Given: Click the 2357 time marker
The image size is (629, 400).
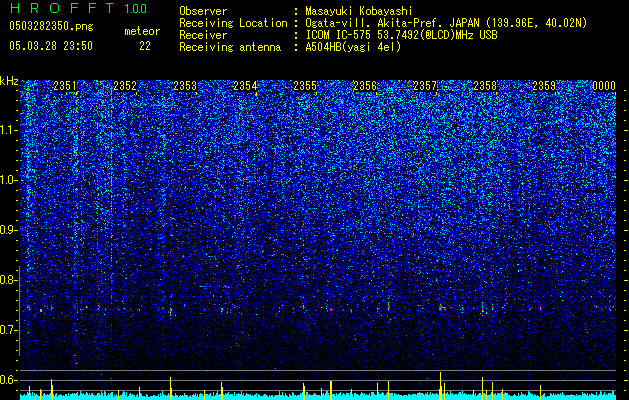Looking at the screenshot, I should click(425, 86).
